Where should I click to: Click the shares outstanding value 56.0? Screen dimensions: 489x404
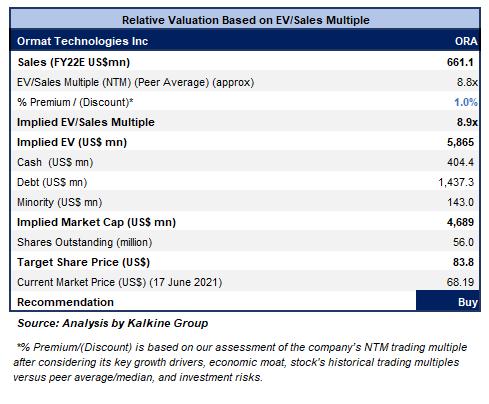(463, 242)
